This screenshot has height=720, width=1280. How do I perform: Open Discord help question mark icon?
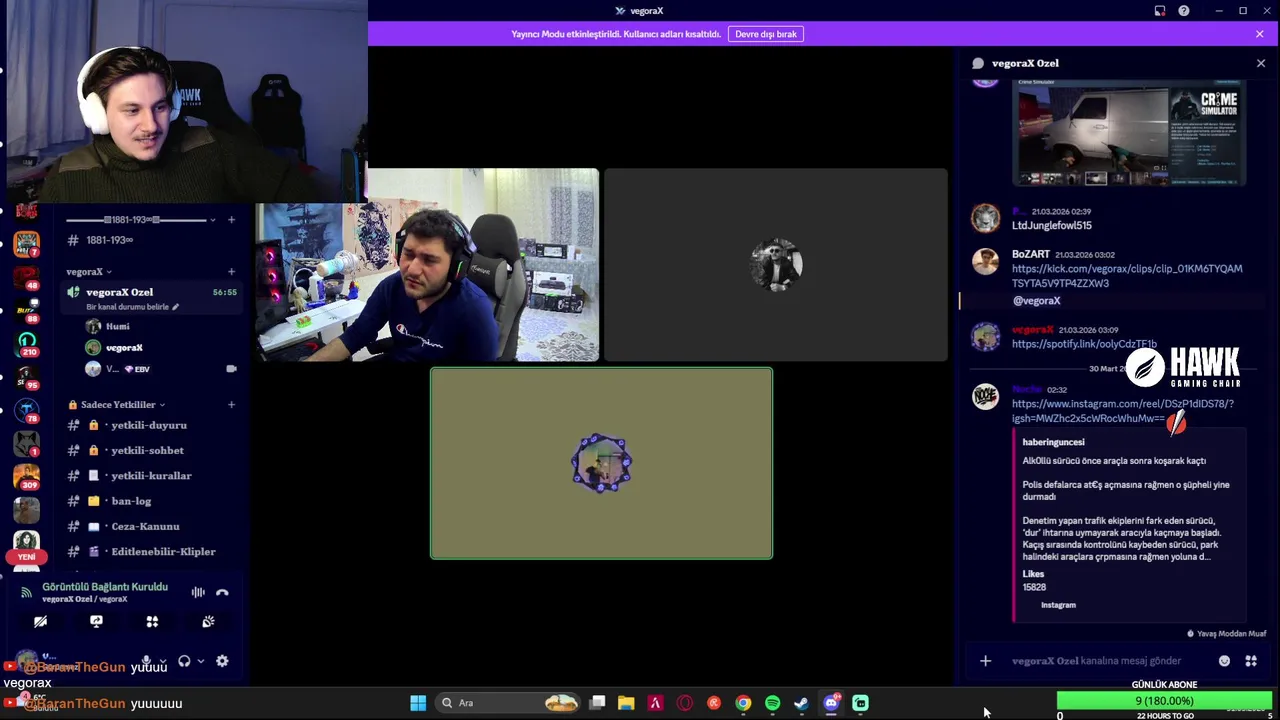[x=1184, y=11]
